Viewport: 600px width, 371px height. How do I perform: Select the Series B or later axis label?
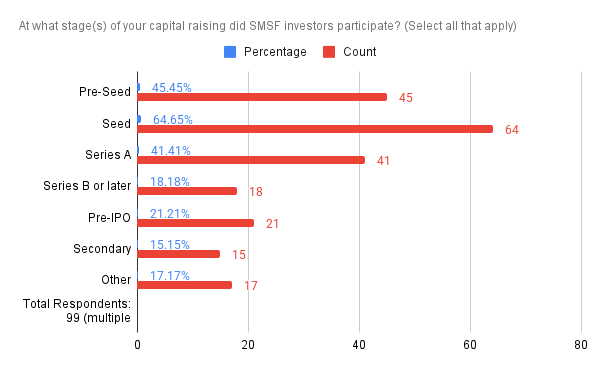point(87,186)
